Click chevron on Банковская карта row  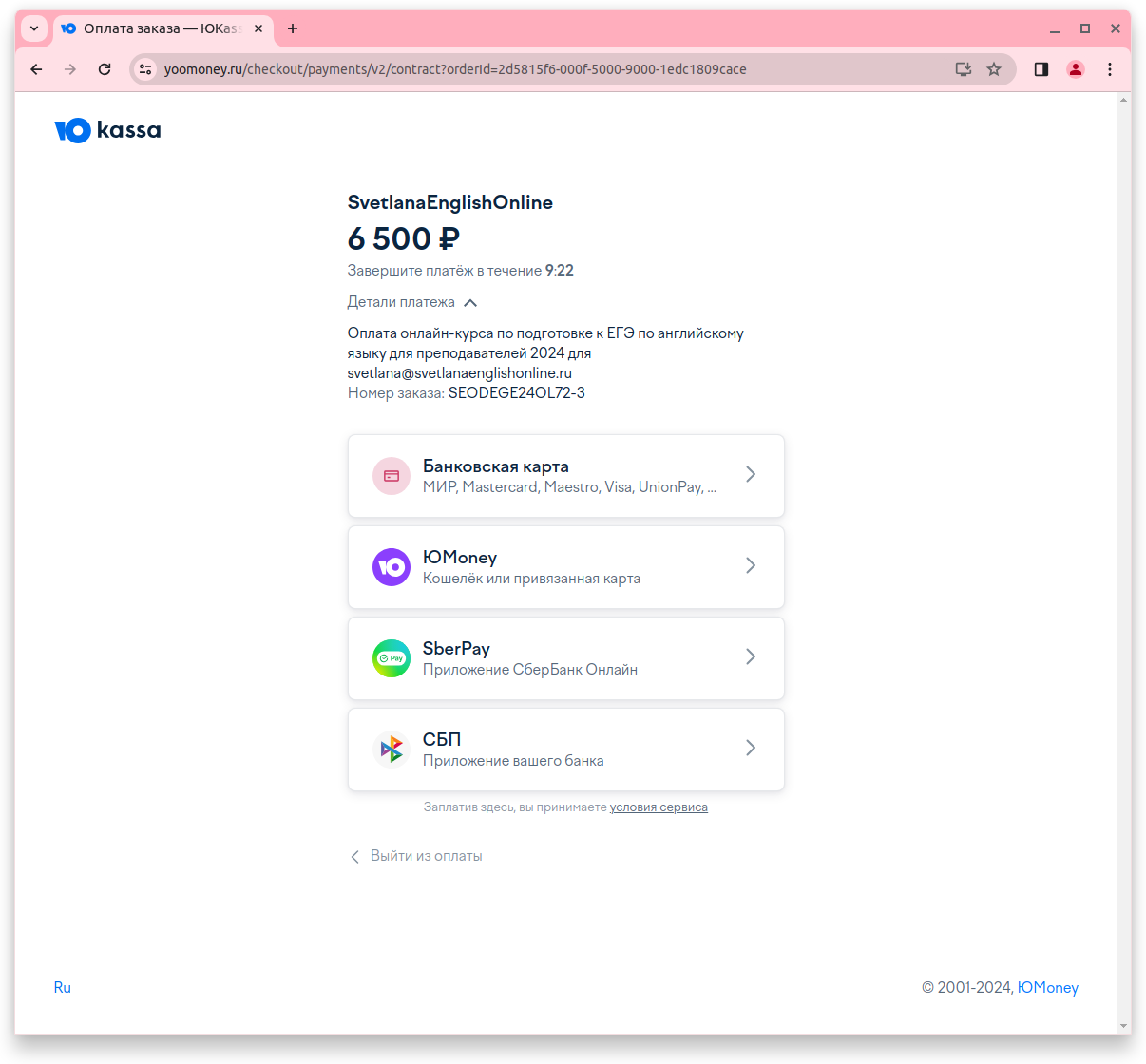point(751,474)
